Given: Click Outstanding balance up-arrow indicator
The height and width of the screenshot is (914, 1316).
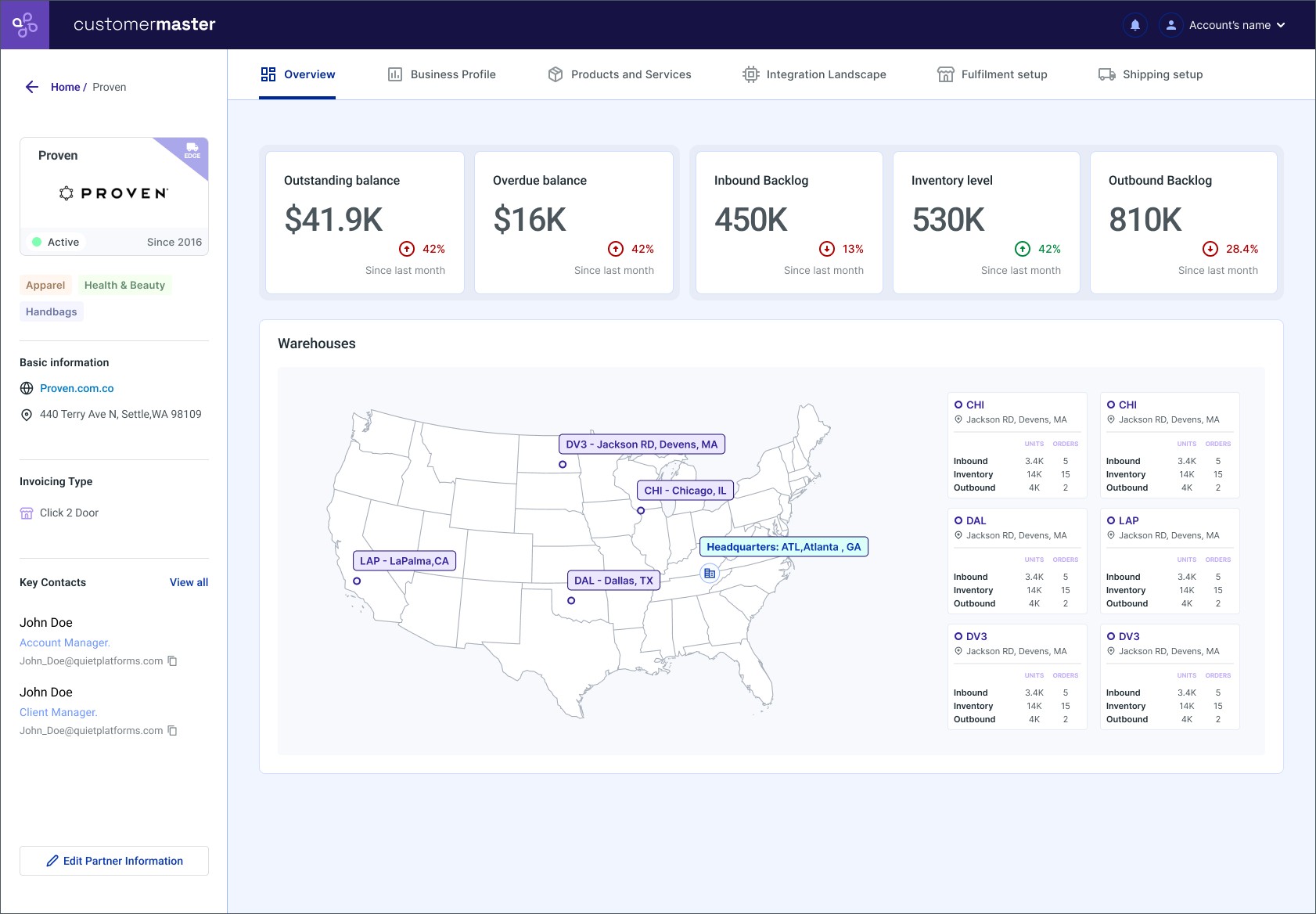Looking at the screenshot, I should tap(407, 249).
